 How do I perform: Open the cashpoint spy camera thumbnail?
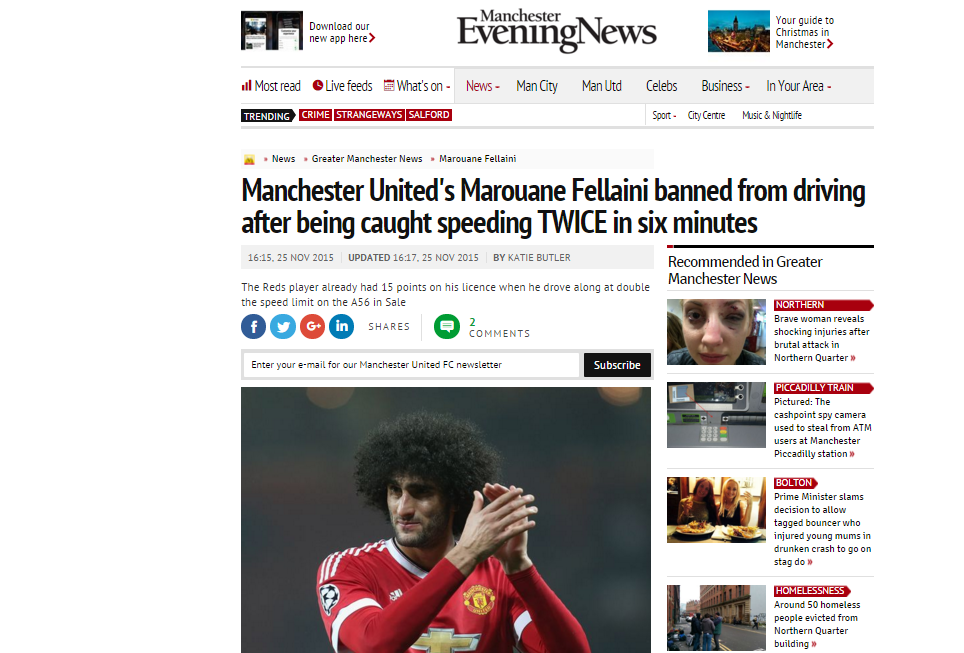(716, 415)
